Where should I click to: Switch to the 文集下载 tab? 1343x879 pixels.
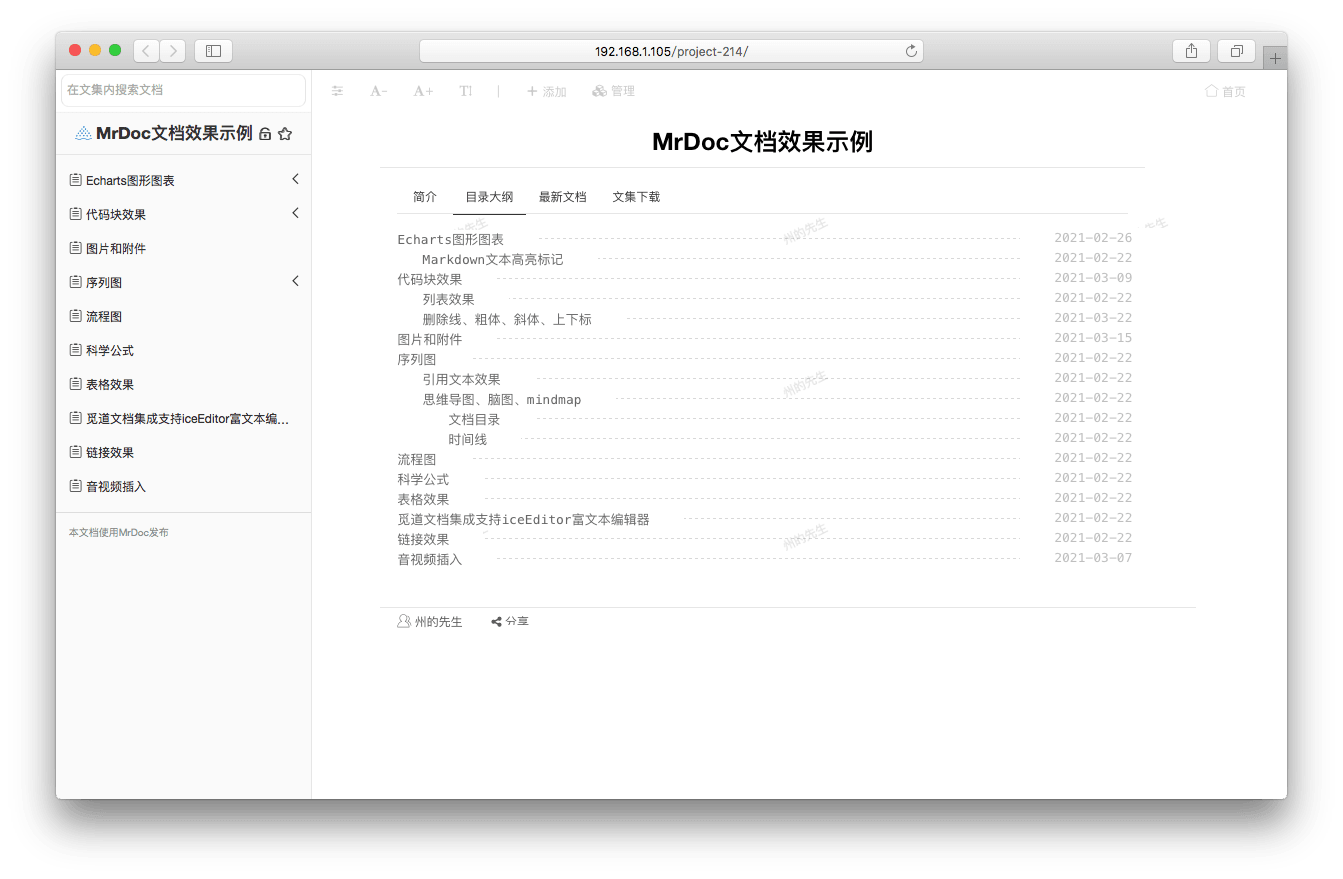(x=636, y=197)
